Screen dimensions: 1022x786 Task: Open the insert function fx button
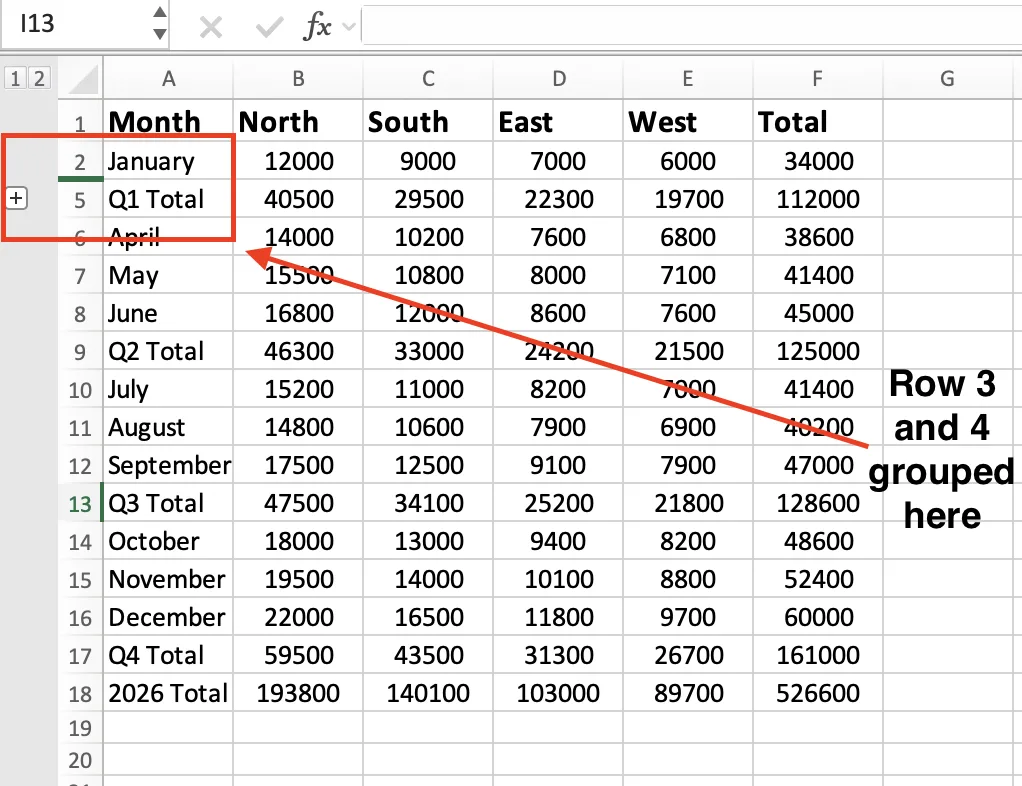[x=317, y=27]
